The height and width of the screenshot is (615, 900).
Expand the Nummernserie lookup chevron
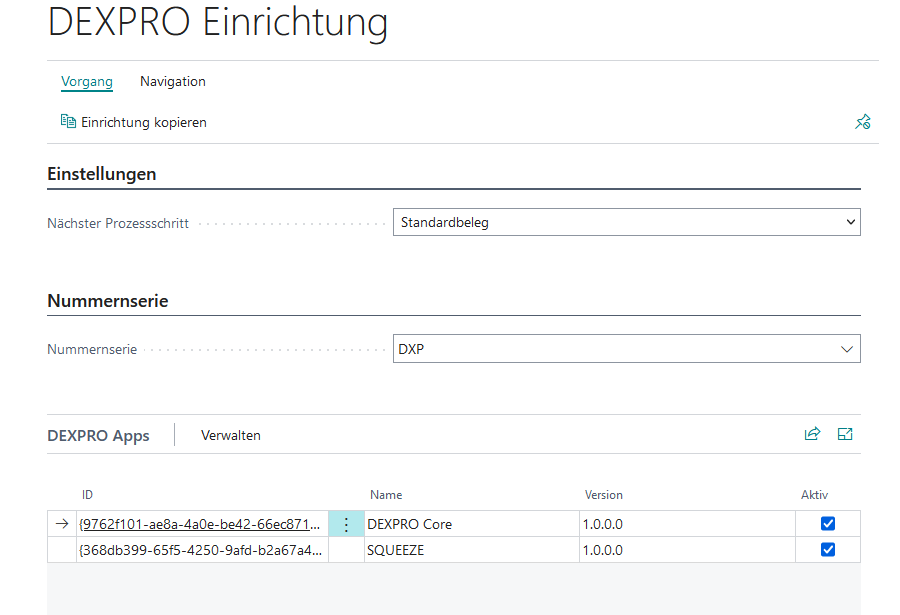click(847, 349)
